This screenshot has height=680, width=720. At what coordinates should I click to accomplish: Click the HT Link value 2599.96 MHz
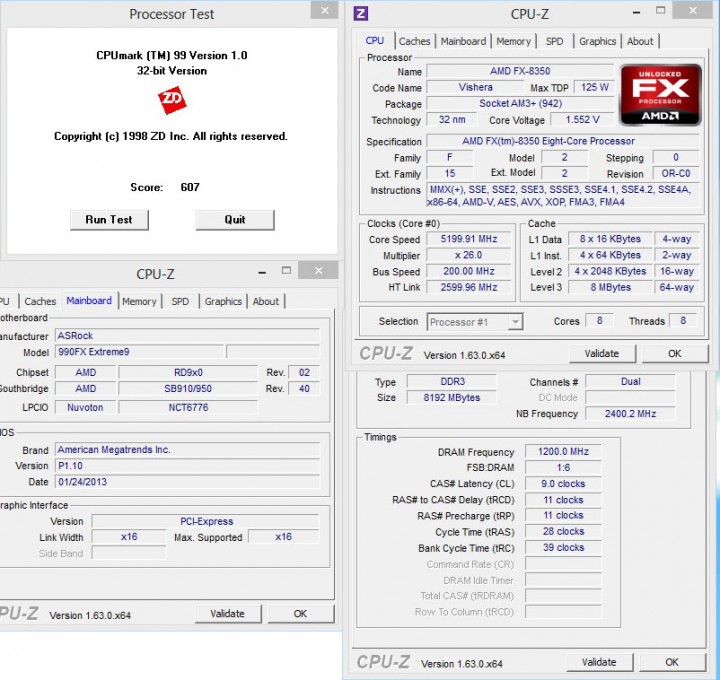pos(469,287)
